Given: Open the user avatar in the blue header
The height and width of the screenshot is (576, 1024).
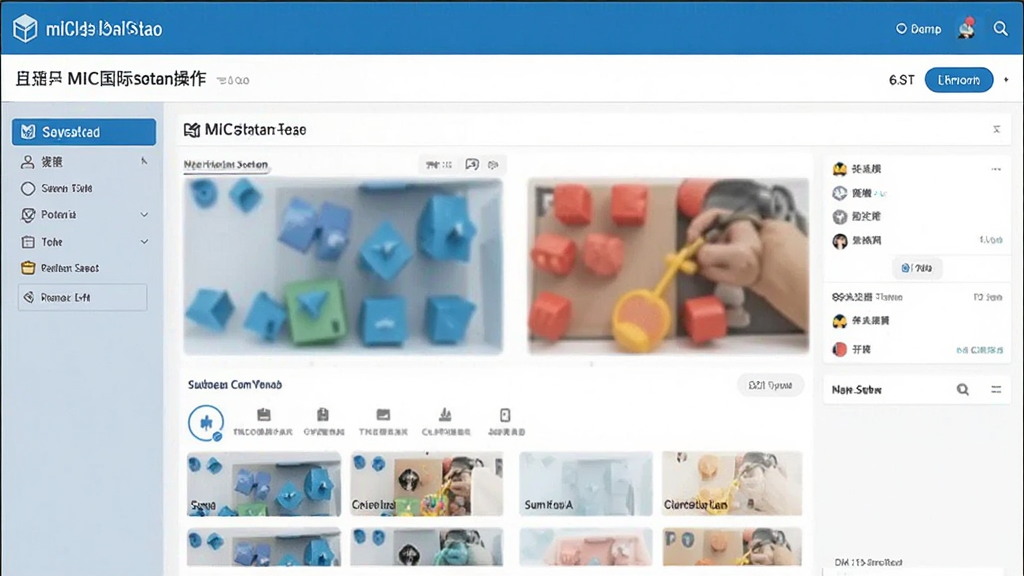Looking at the screenshot, I should (967, 28).
